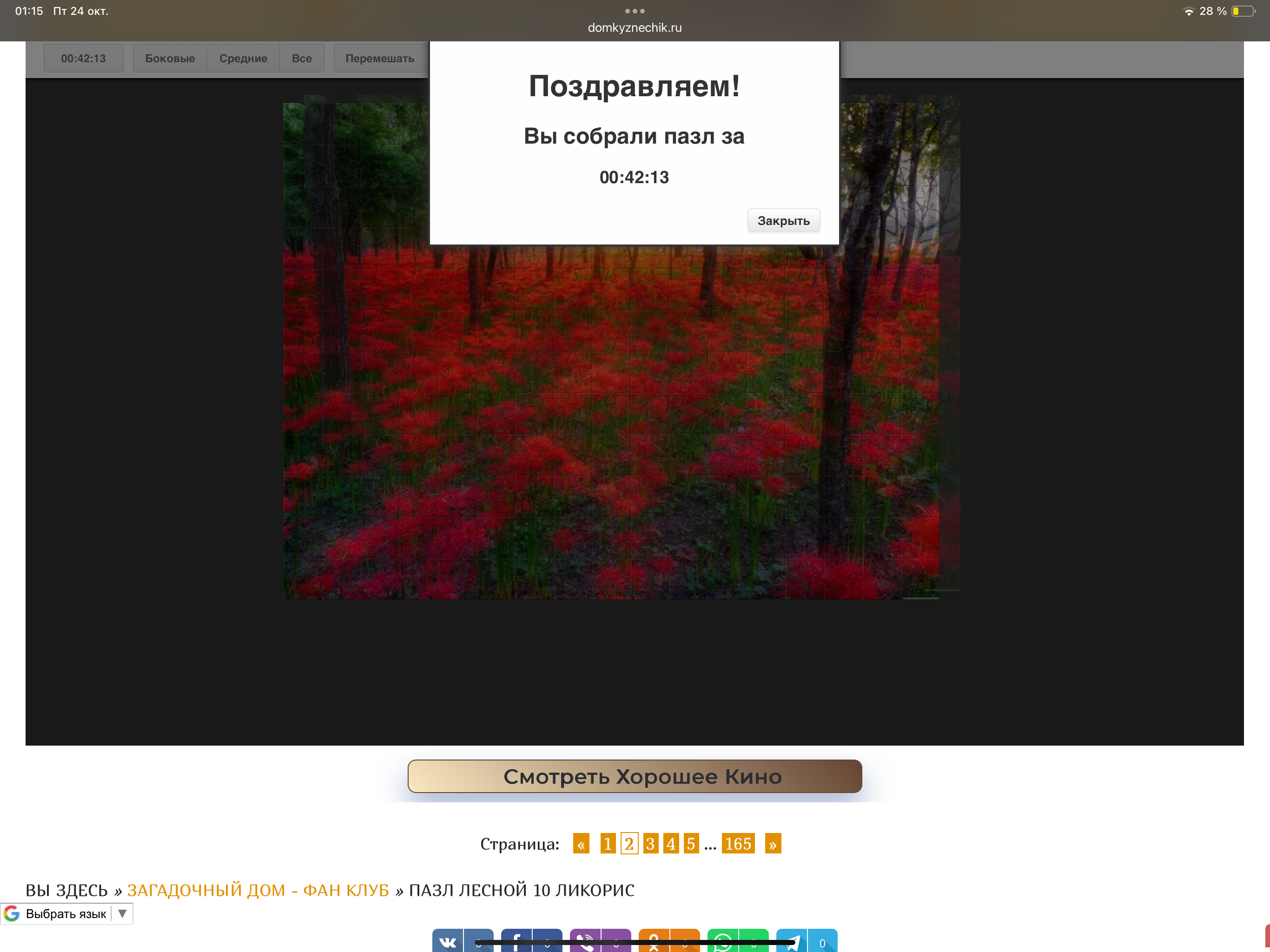Show Средние middle pieces
This screenshot has height=952, width=1270.
(x=243, y=58)
